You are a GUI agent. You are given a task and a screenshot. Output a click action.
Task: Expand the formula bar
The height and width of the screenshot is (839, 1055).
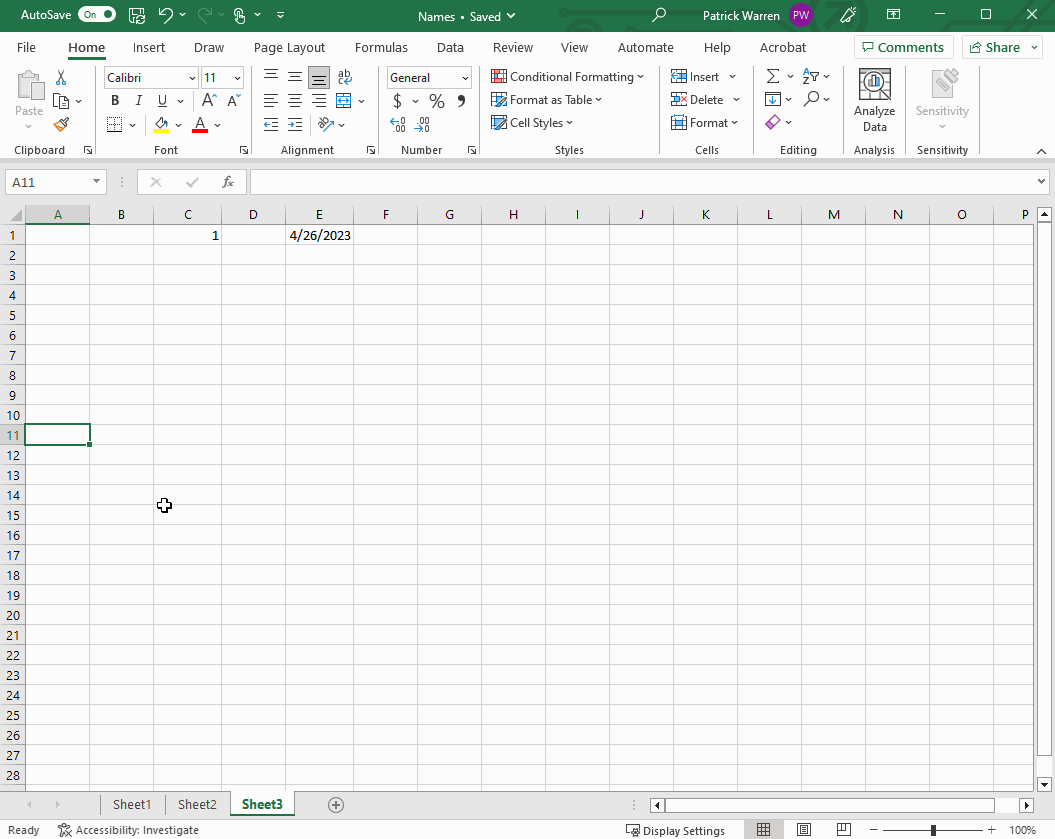(x=1041, y=182)
